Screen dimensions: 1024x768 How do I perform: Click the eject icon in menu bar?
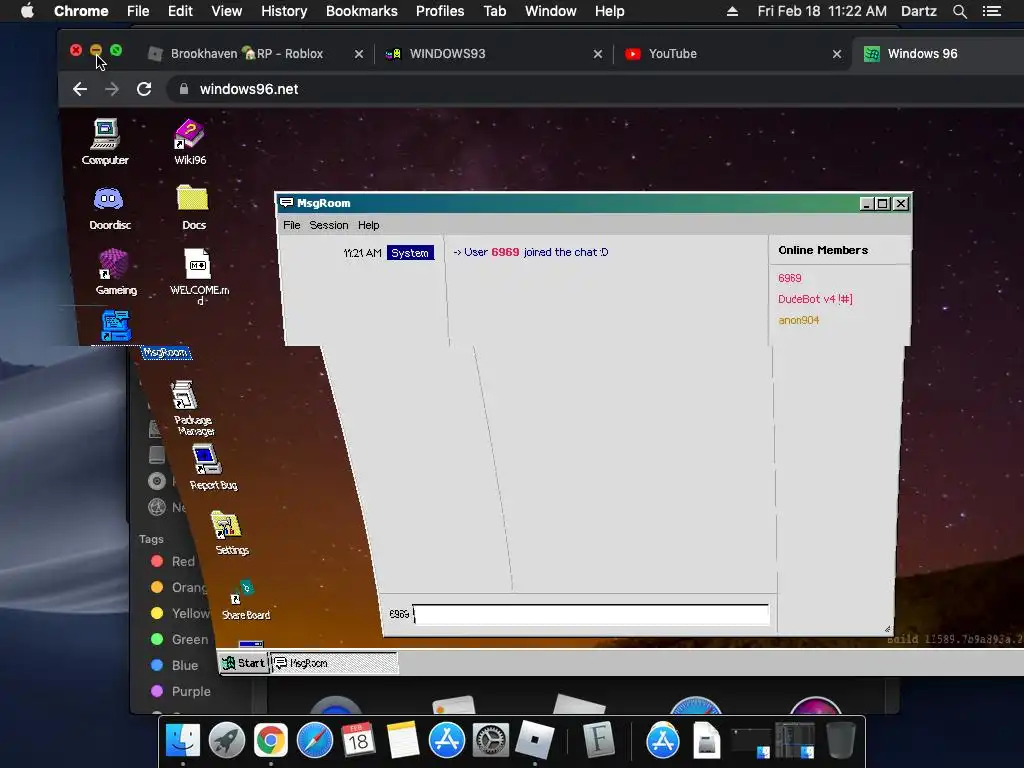coord(732,11)
